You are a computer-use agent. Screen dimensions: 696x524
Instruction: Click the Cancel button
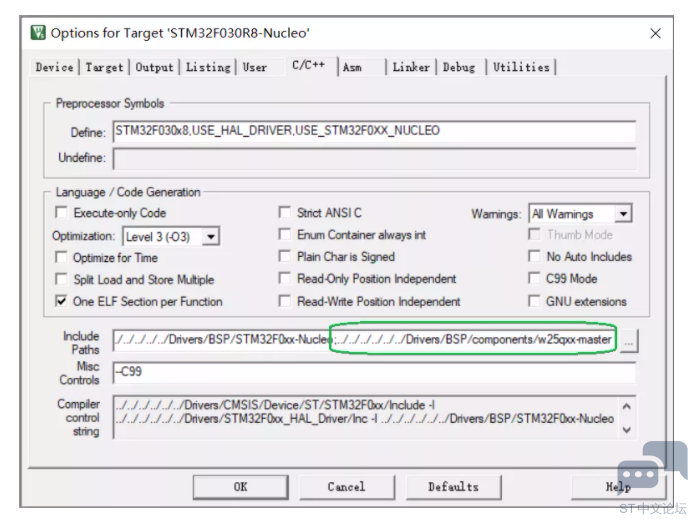click(347, 487)
